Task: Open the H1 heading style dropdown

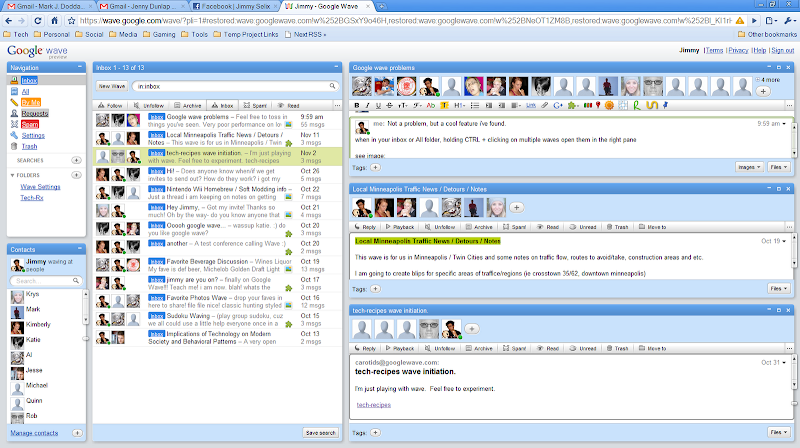Action: 459,106
